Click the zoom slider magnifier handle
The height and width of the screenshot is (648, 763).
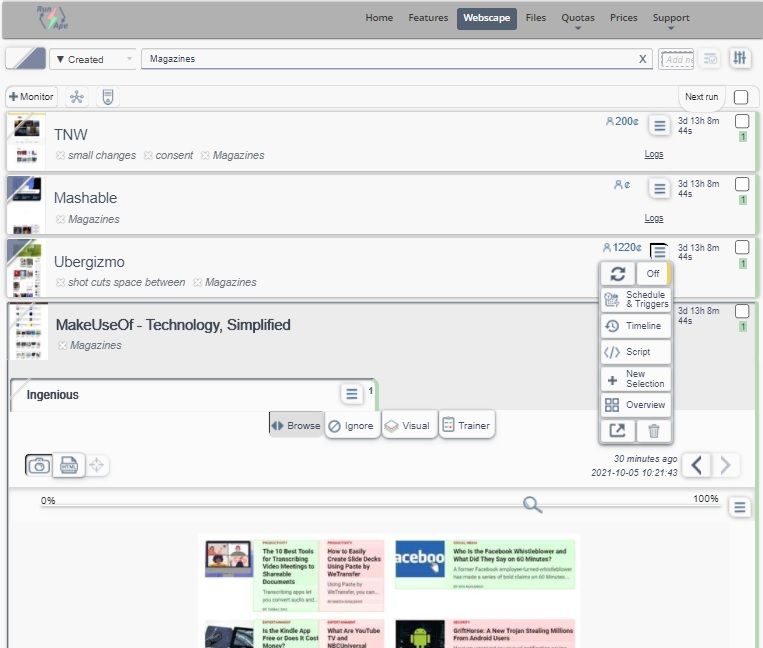(x=532, y=504)
